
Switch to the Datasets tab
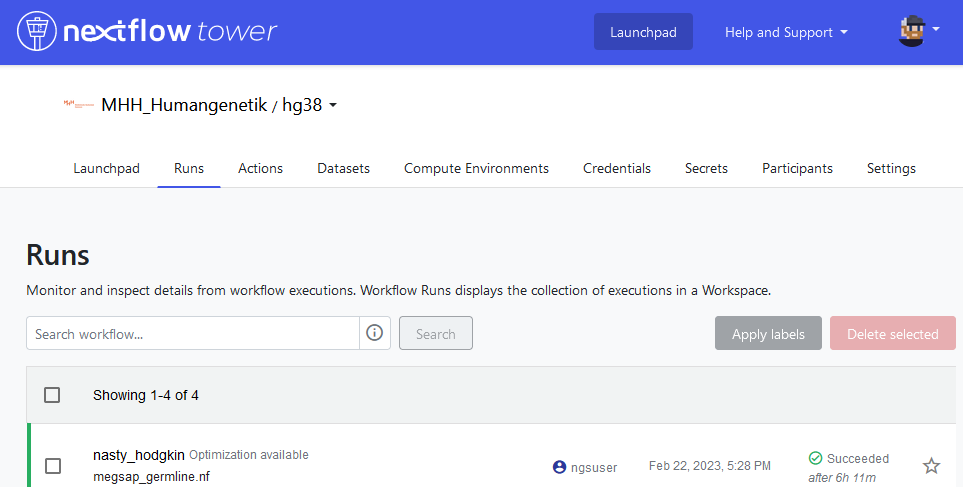click(343, 168)
